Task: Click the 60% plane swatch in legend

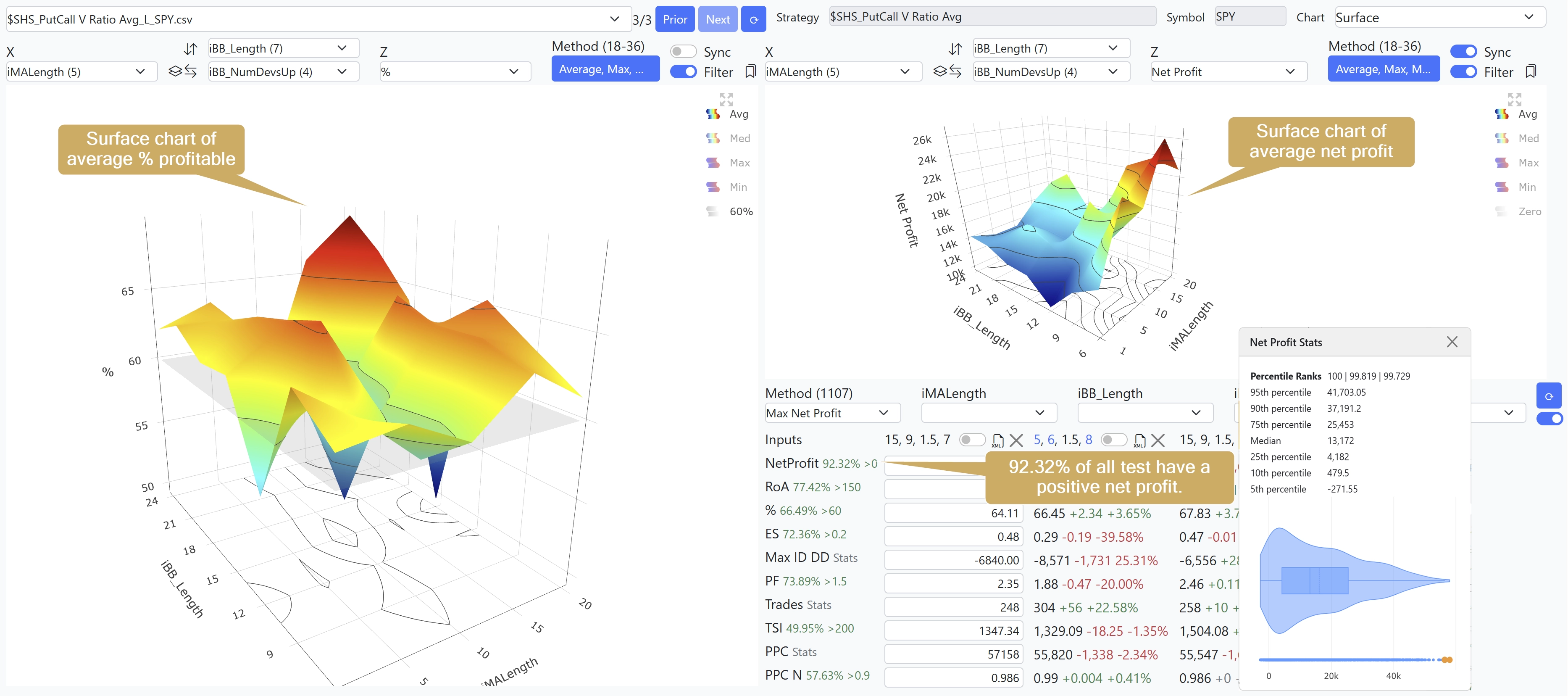Action: pyautogui.click(x=712, y=211)
